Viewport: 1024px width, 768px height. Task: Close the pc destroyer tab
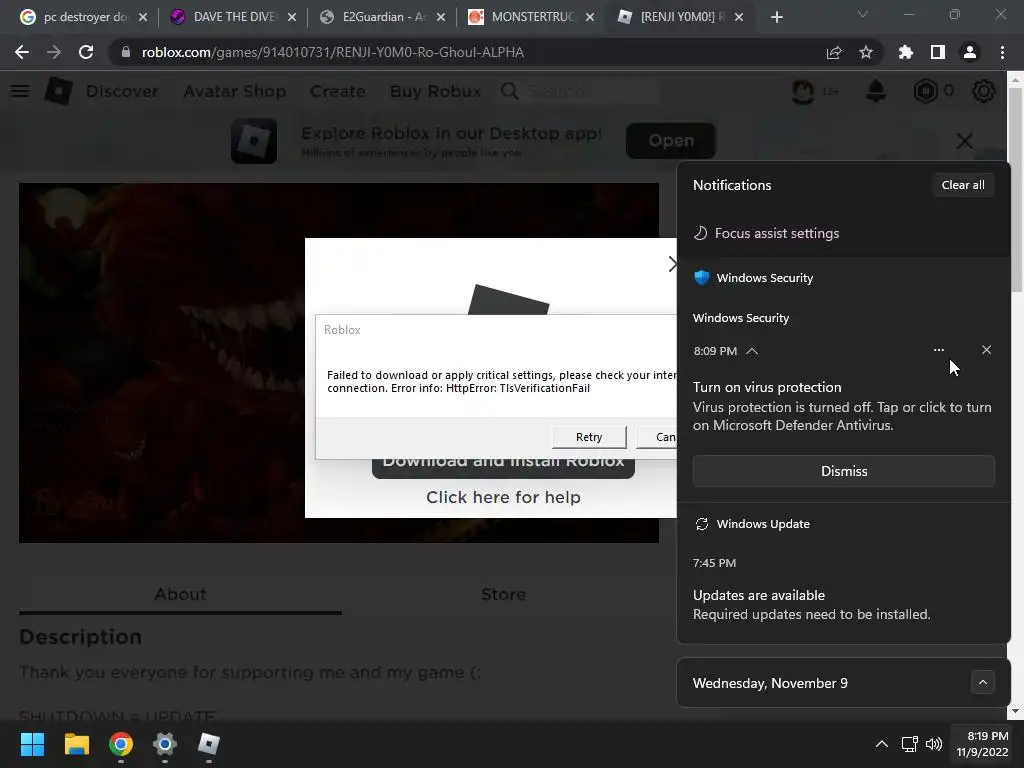point(143,17)
